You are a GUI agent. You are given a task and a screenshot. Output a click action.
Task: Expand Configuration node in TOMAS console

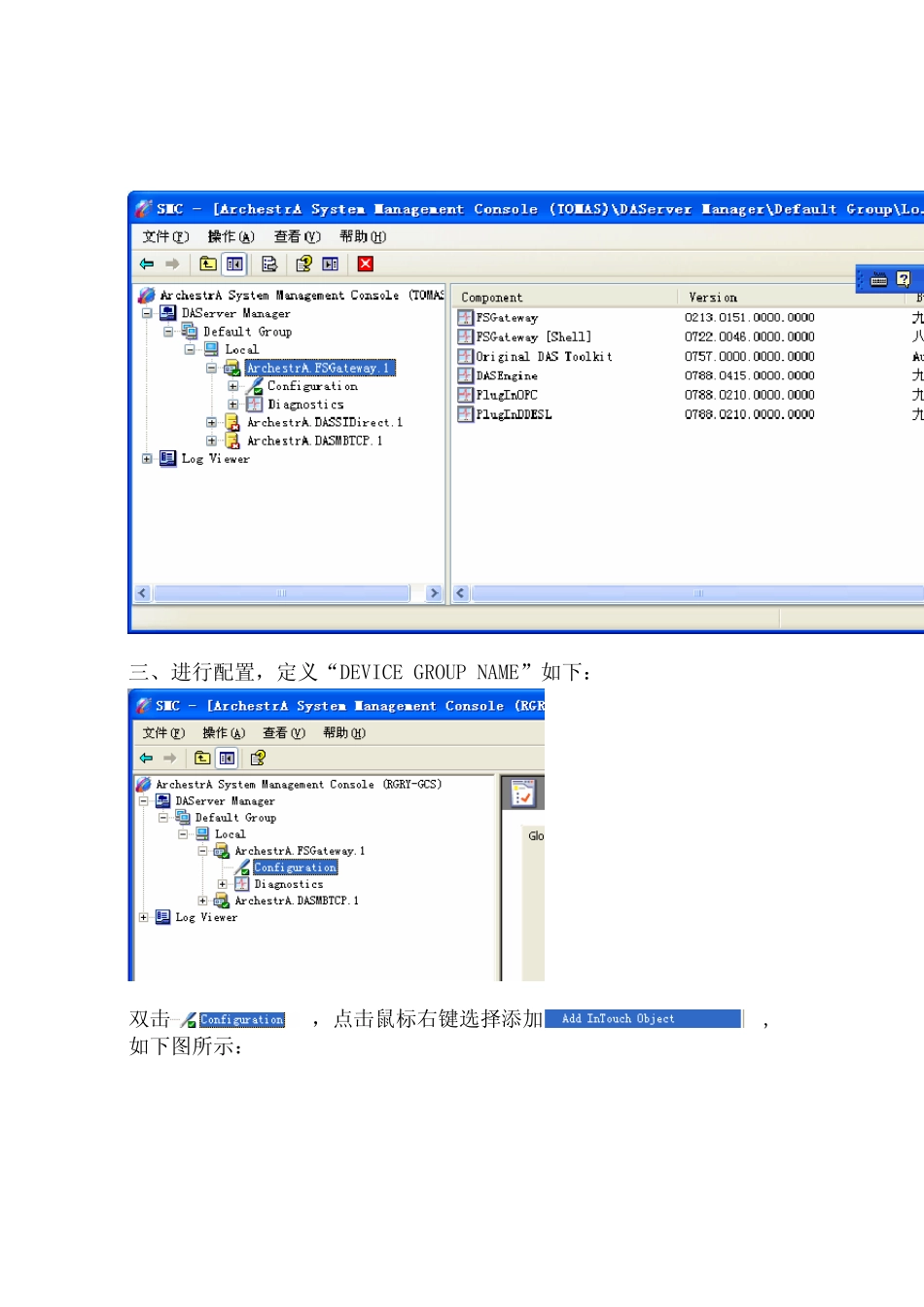click(x=232, y=386)
